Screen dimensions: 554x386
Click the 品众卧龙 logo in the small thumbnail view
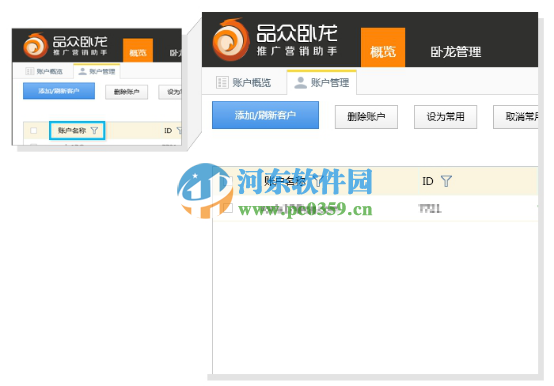tap(65, 46)
